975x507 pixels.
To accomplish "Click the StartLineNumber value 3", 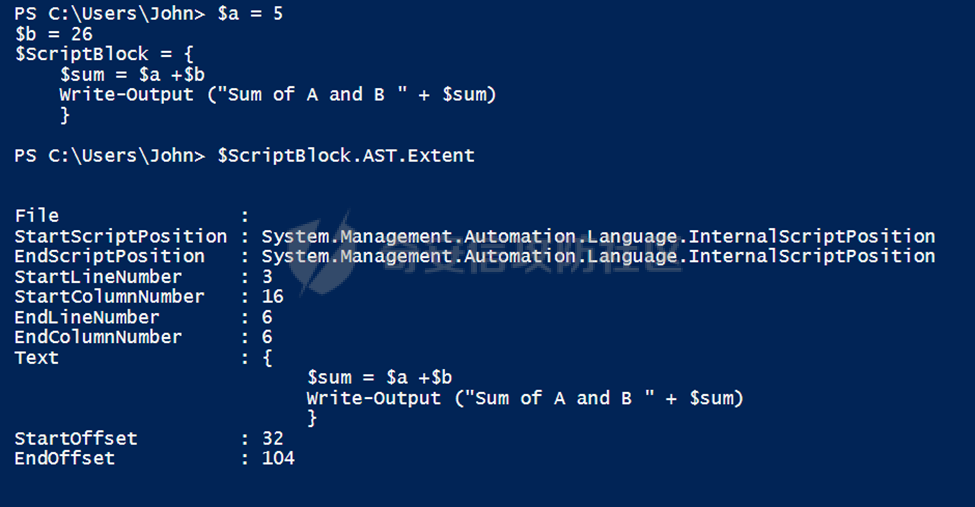I will click(267, 277).
